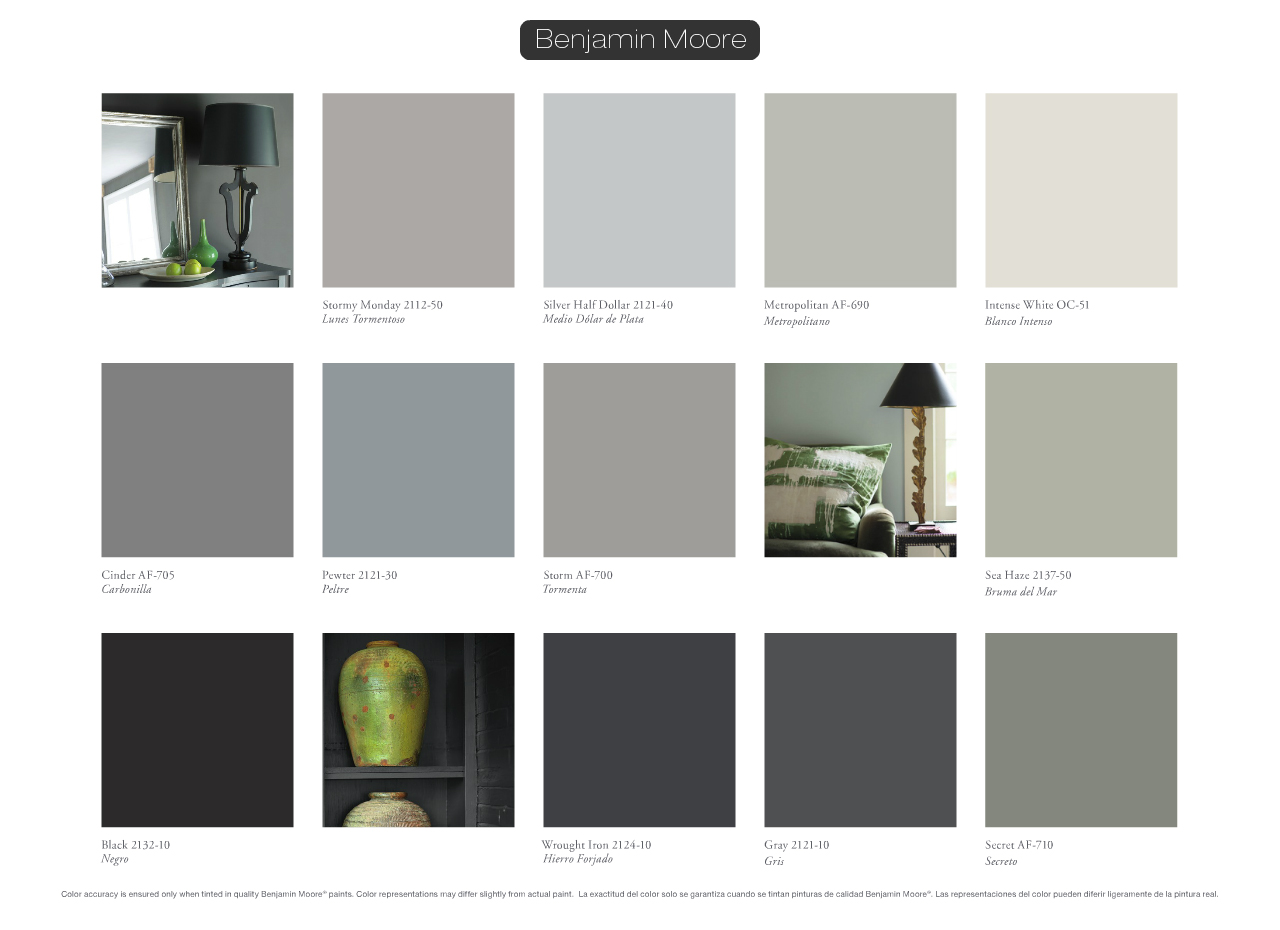Open the green ceramic vase photo

point(418,730)
